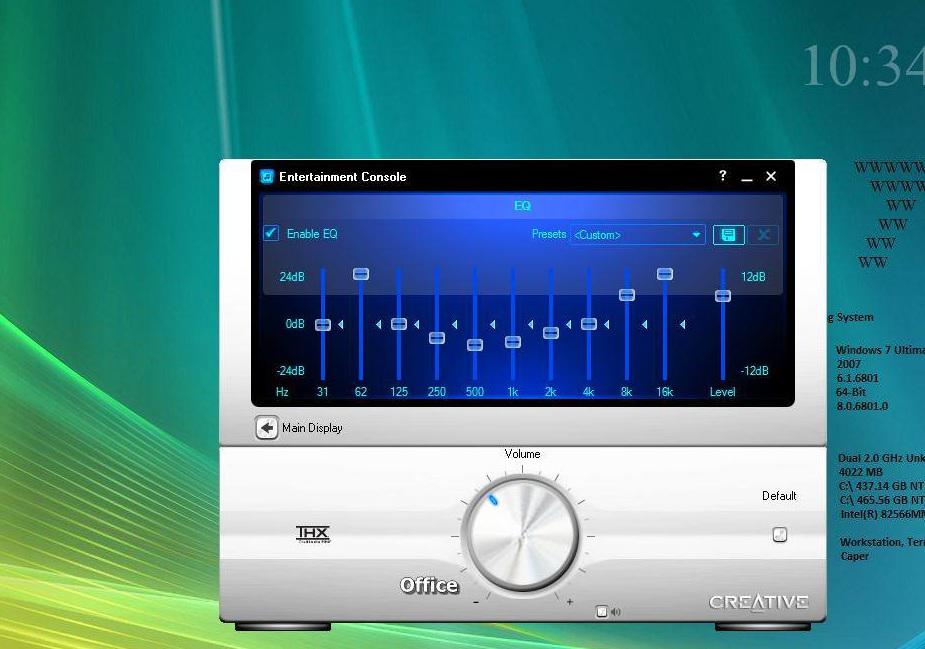
Task: Open the Presets <Custom> dropdown
Action: (x=637, y=235)
